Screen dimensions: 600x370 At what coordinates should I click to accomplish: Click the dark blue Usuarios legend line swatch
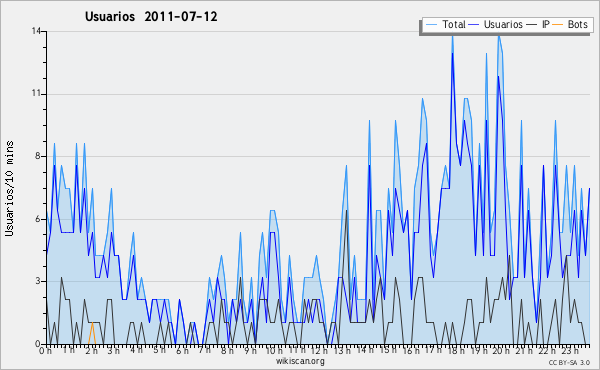(x=474, y=25)
